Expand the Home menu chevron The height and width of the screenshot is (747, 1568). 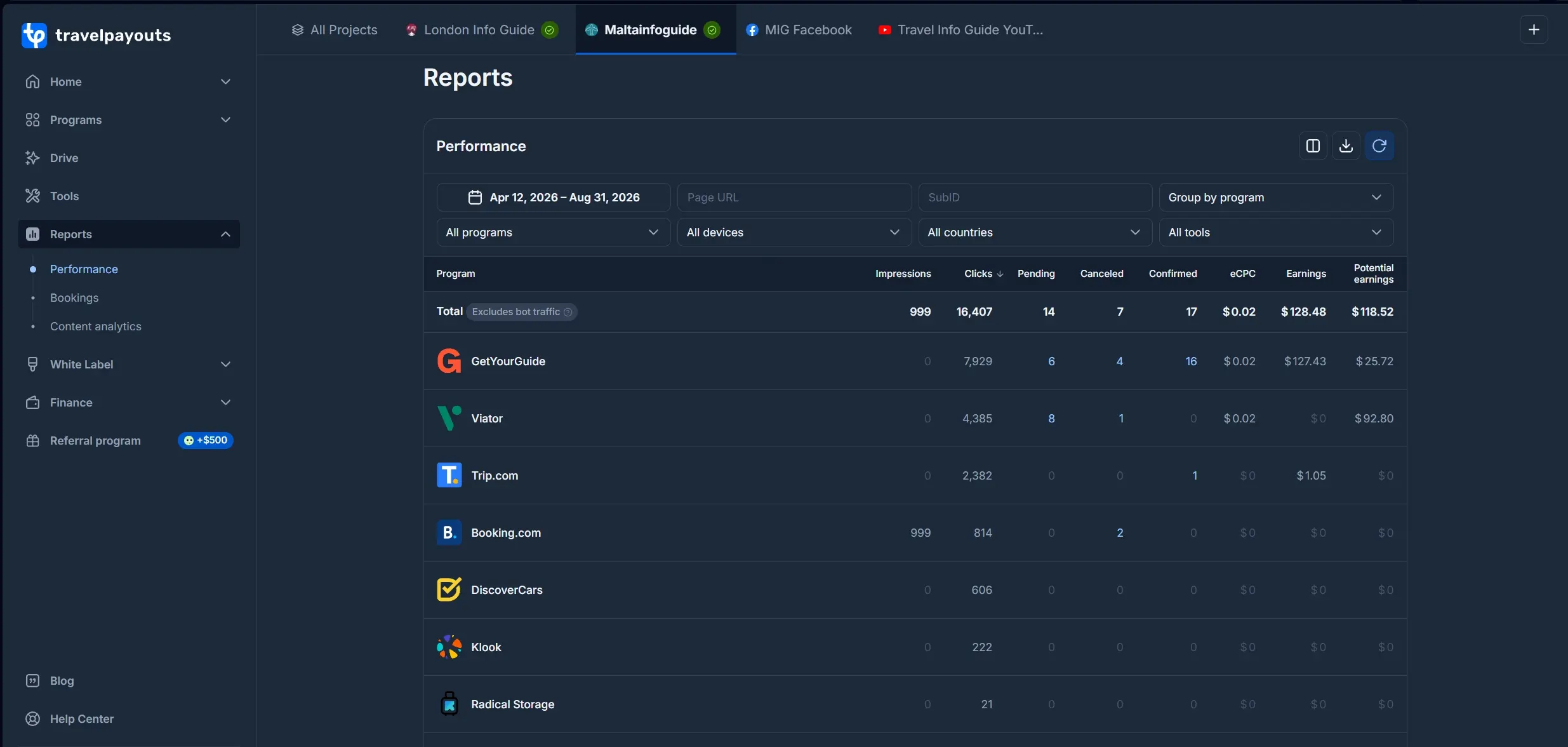click(225, 82)
